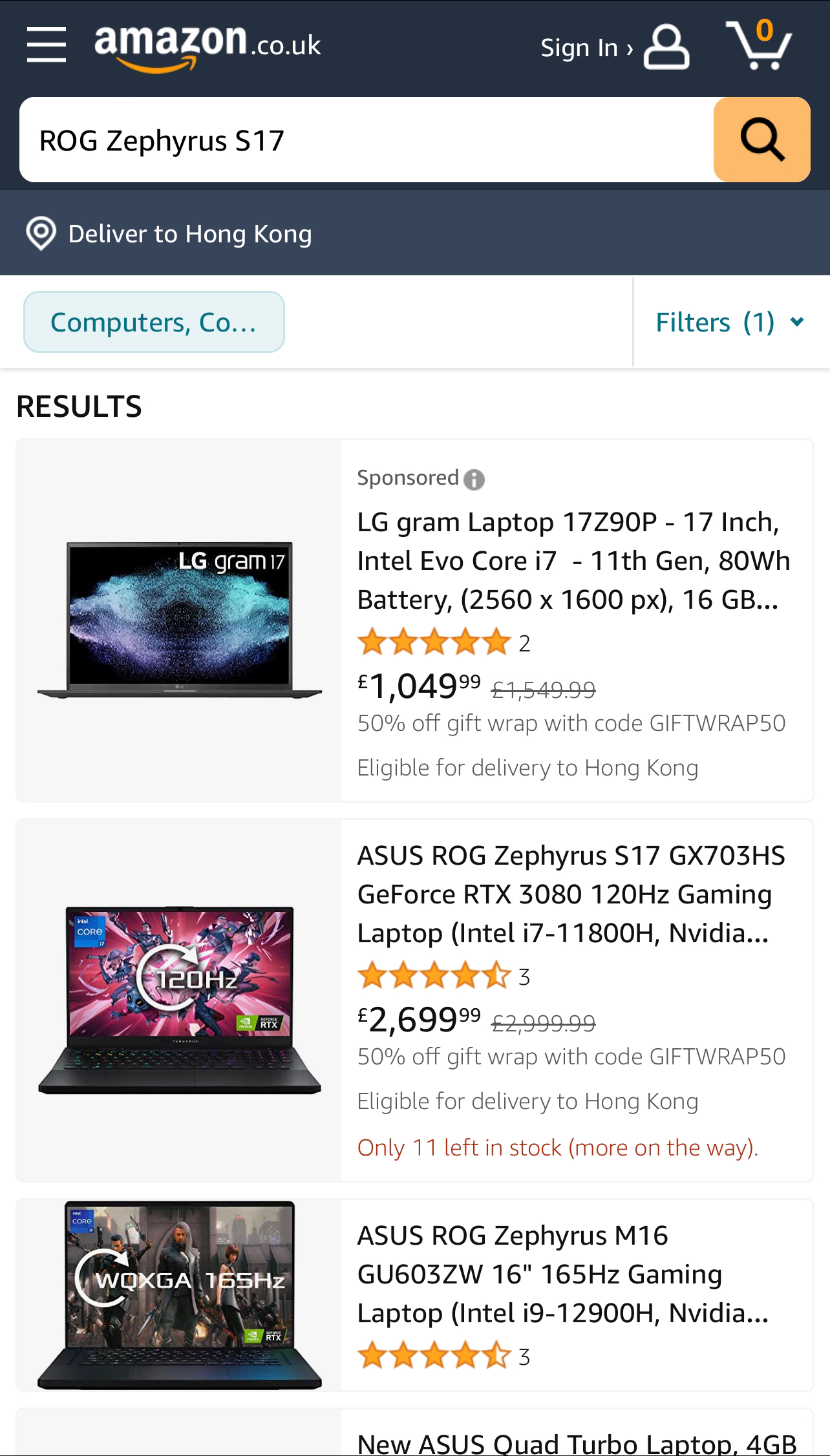Tap Deliver to Hong Kong bar

click(x=415, y=233)
